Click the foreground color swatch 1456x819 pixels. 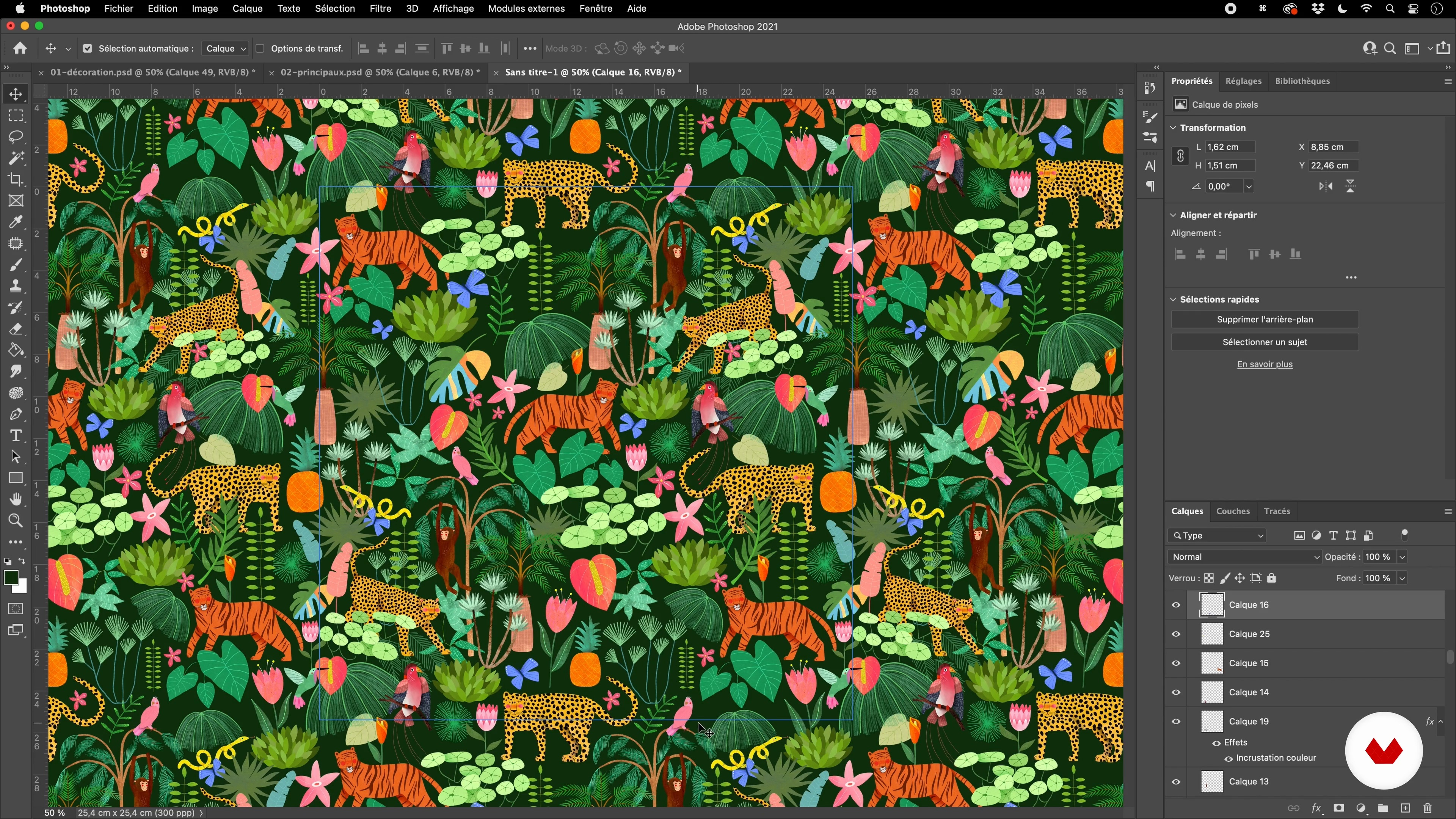pos(10,577)
